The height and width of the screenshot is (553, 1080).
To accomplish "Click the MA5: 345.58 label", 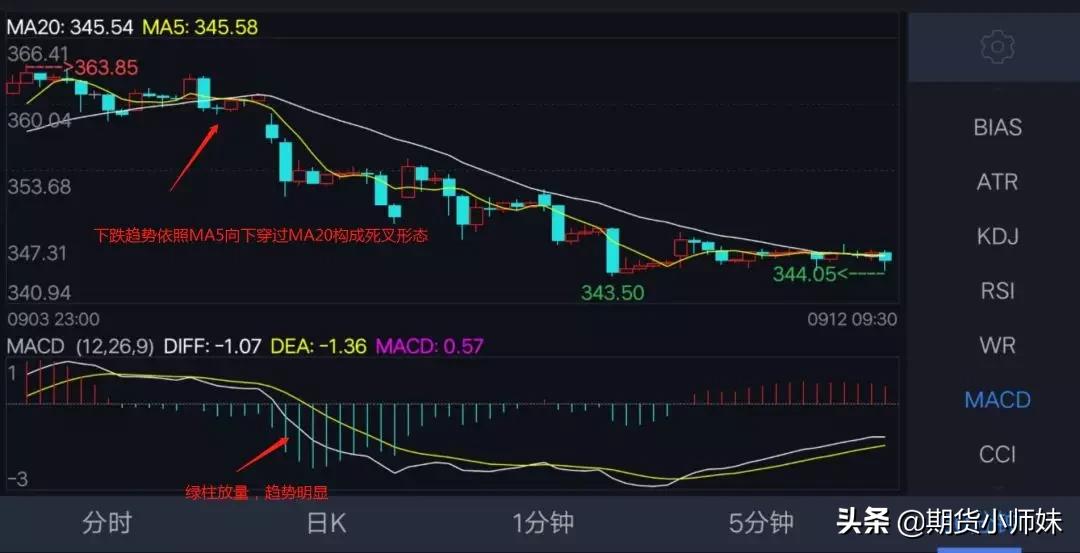I will pyautogui.click(x=200, y=28).
